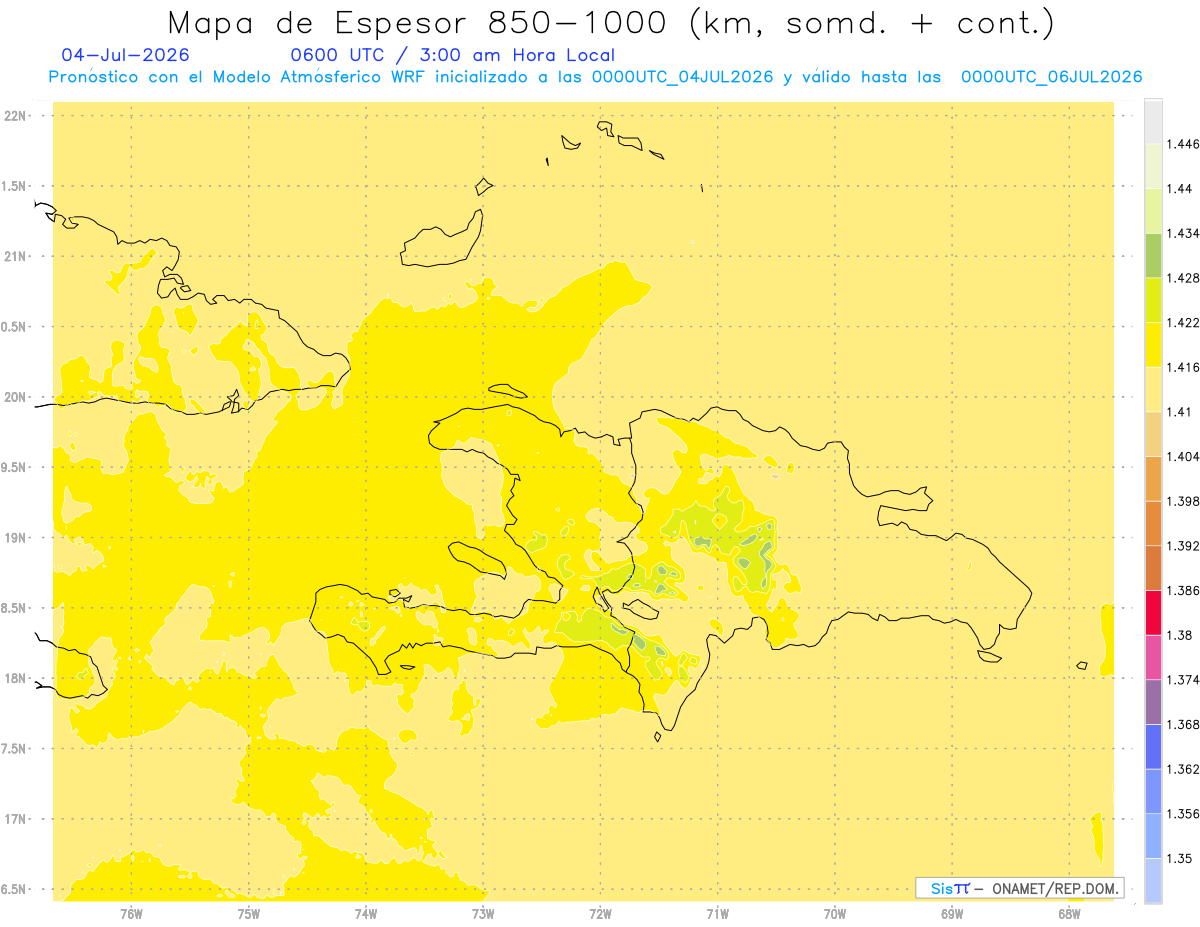Click the 73W longitude axis label
Image resolution: width=1200 pixels, height=927 pixels.
click(x=483, y=913)
